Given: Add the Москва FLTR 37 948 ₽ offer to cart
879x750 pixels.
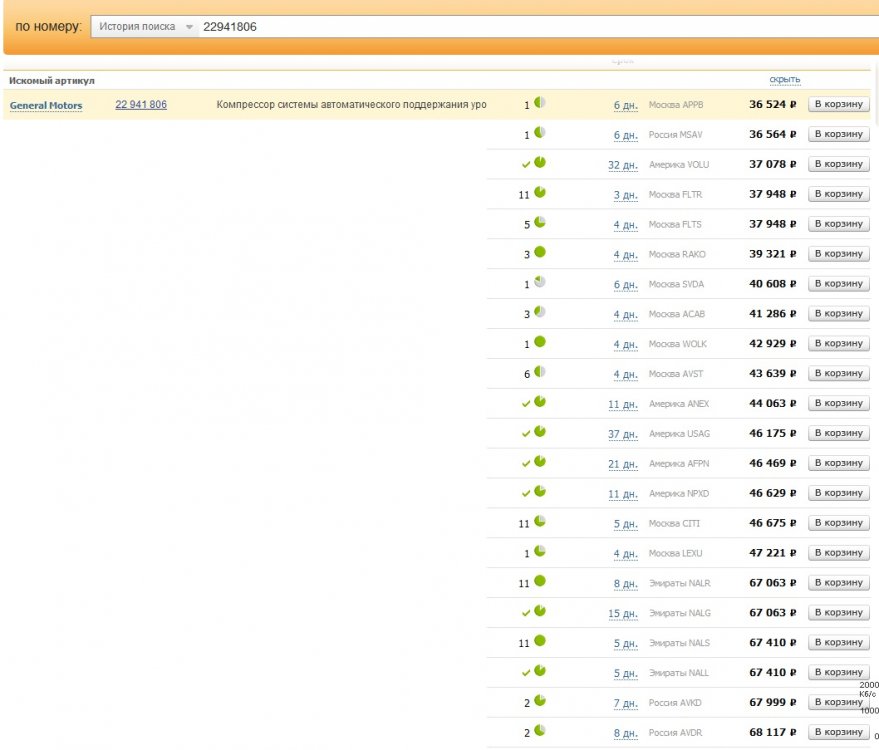Looking at the screenshot, I should (838, 194).
